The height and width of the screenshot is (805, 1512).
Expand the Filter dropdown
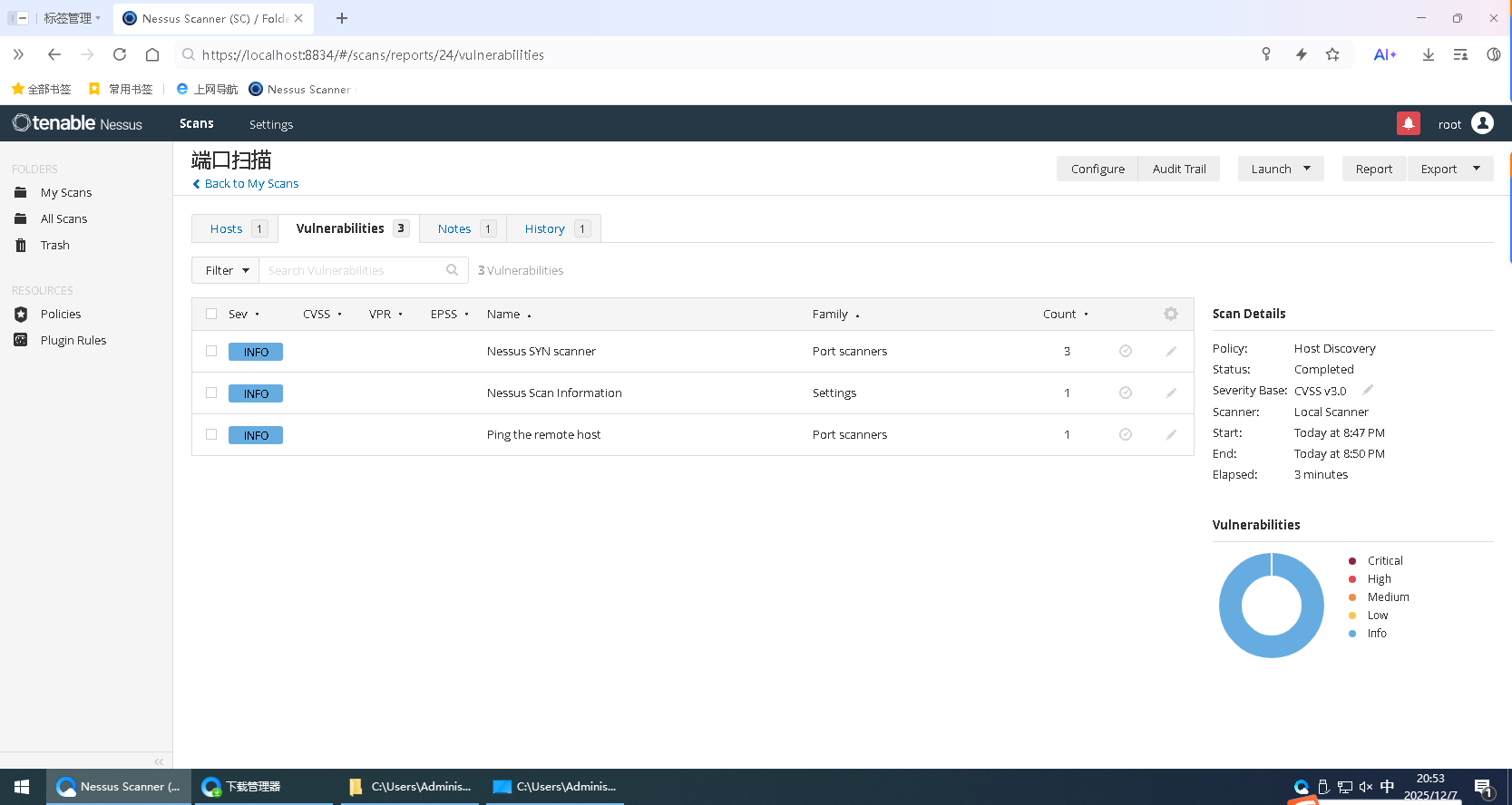[226, 270]
